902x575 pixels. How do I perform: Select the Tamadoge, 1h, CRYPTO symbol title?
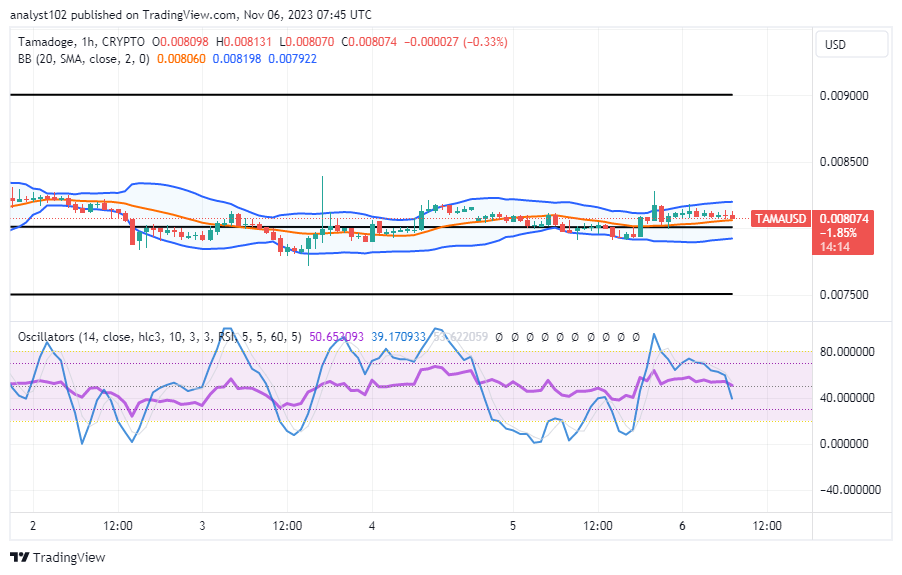[x=81, y=42]
